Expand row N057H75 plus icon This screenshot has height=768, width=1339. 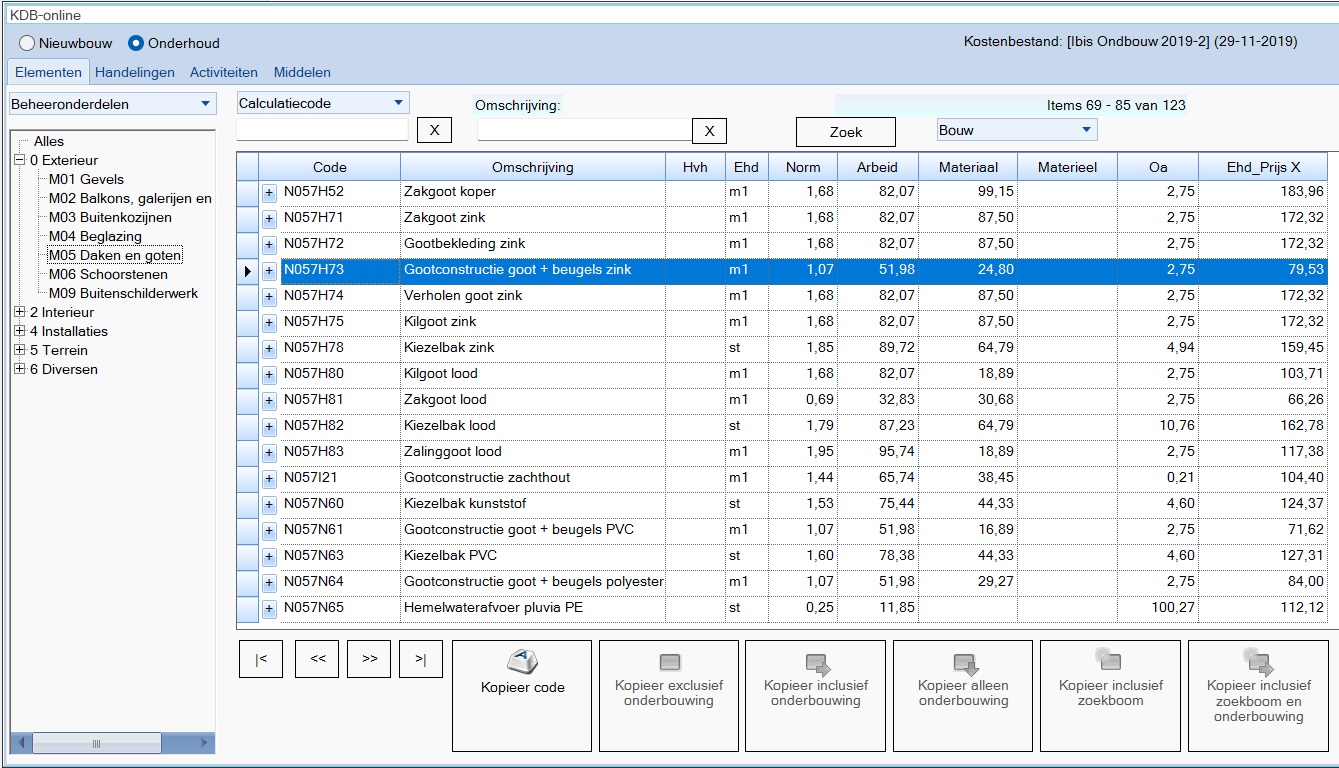269,322
